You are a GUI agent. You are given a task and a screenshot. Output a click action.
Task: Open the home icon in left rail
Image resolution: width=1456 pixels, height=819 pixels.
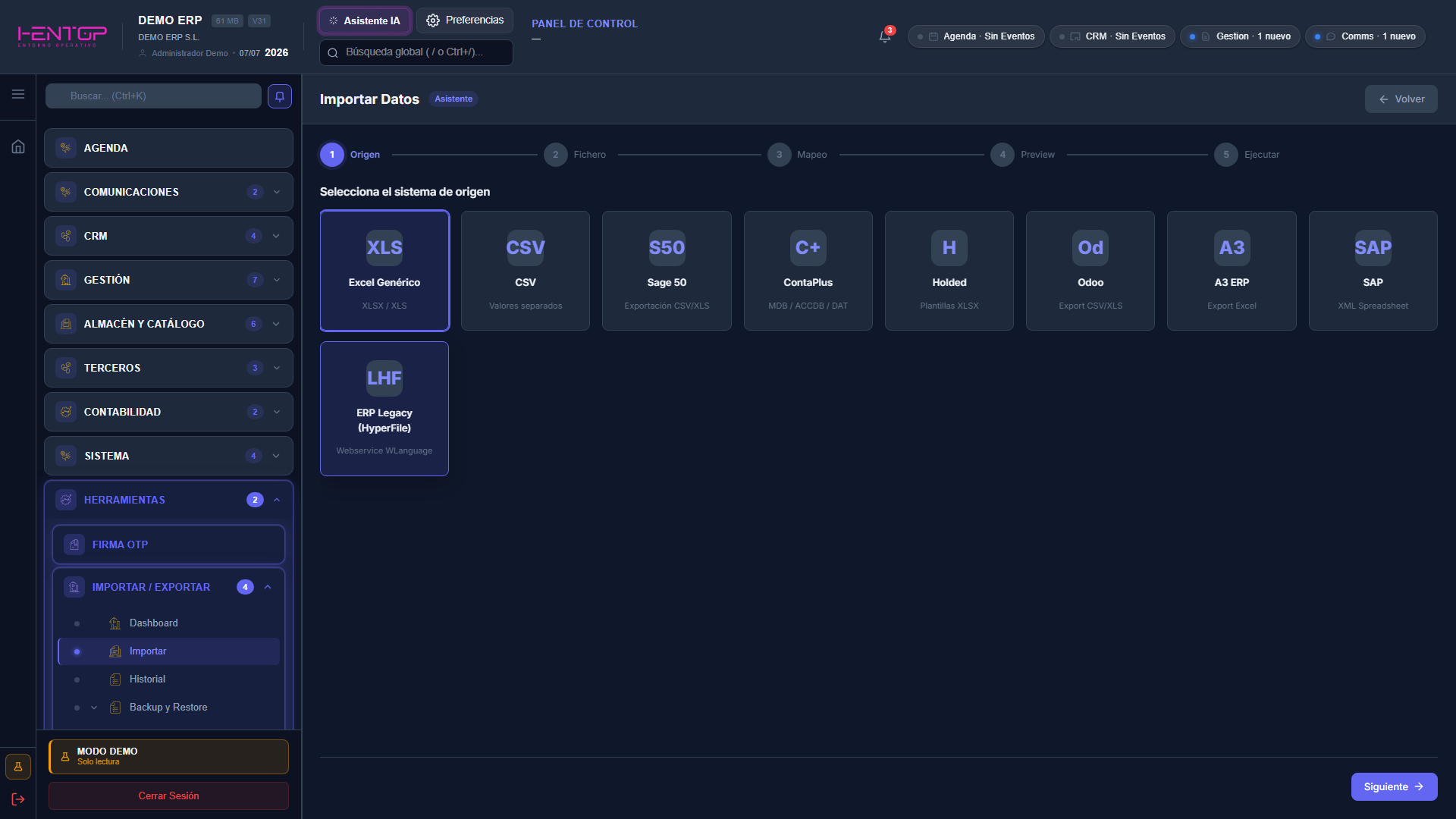tap(18, 146)
